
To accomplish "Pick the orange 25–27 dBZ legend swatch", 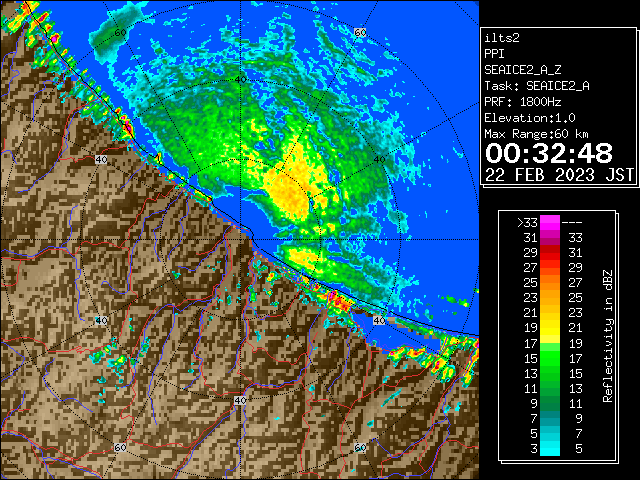I will [x=550, y=282].
